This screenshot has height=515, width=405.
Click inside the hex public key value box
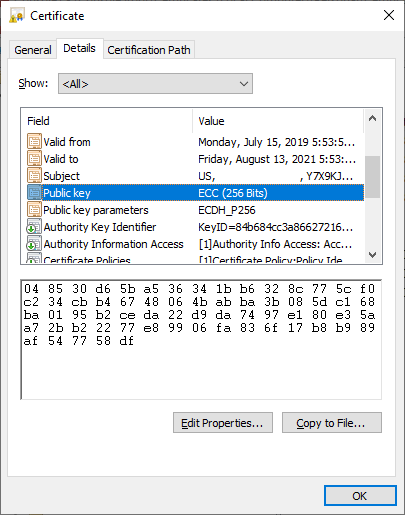[x=201, y=339]
